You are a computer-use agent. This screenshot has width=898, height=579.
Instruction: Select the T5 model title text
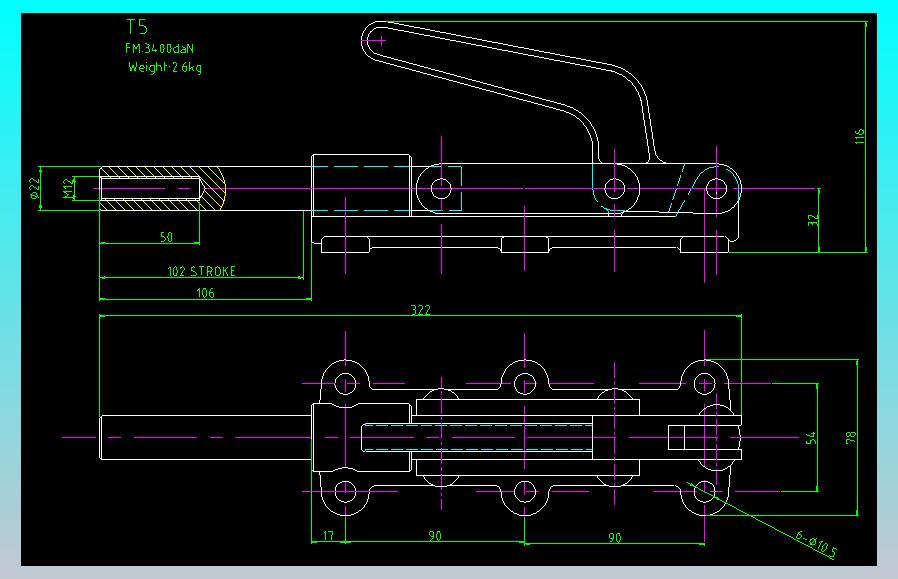pos(137,27)
